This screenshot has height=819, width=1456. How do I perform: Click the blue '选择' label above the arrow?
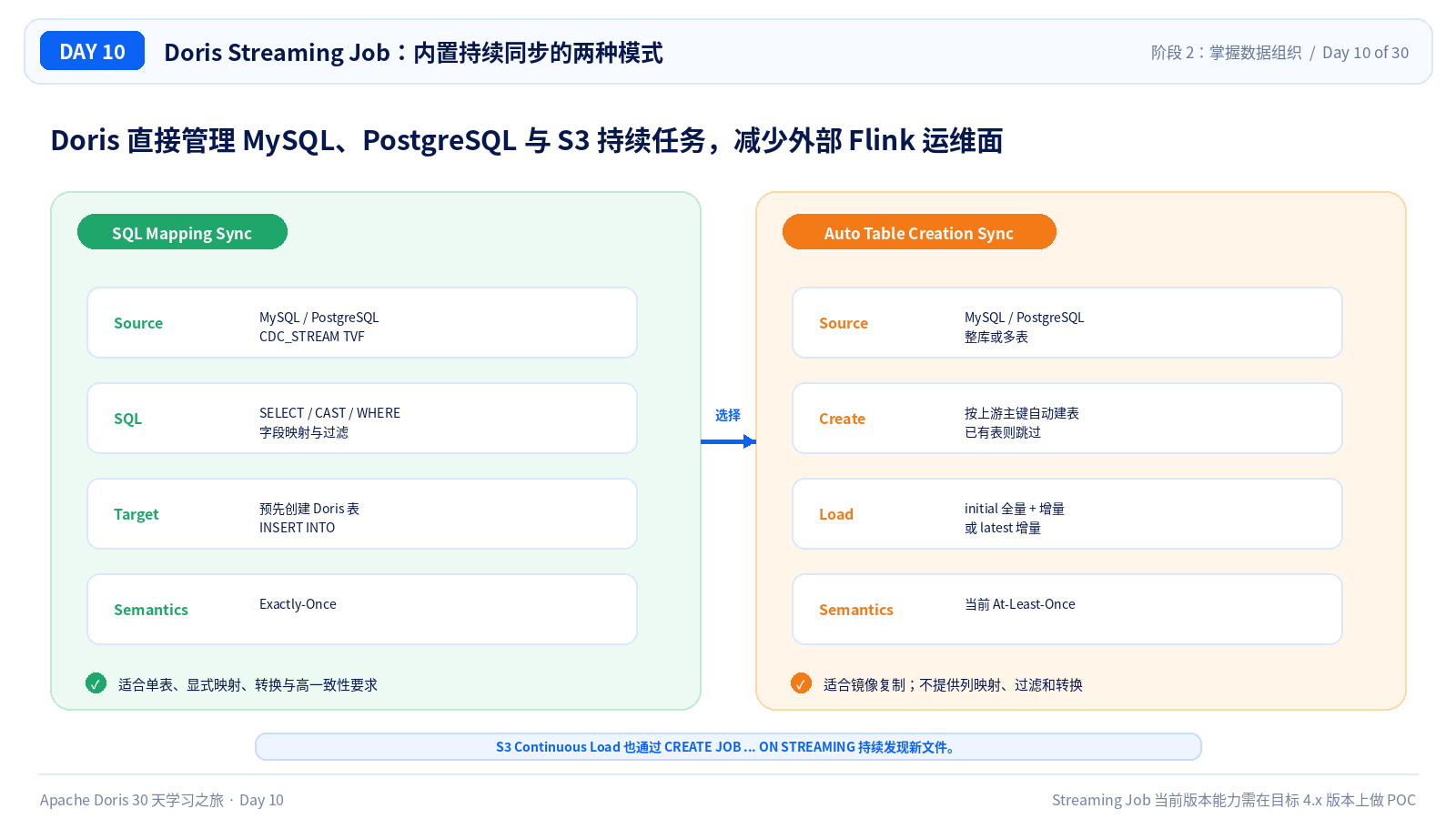click(728, 415)
